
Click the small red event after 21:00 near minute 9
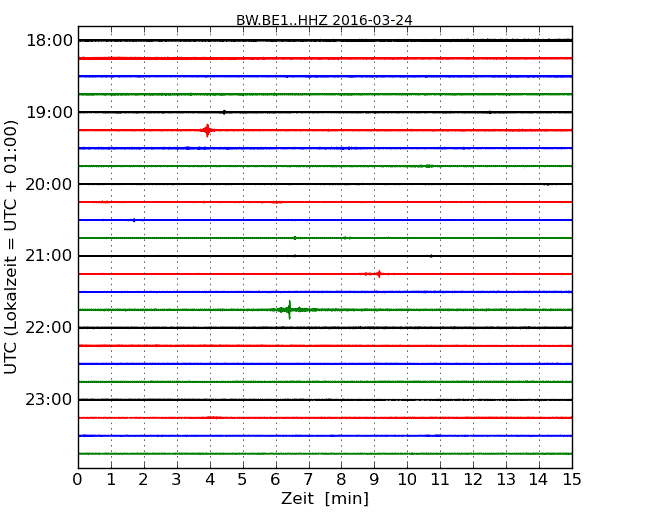pyautogui.click(x=378, y=274)
